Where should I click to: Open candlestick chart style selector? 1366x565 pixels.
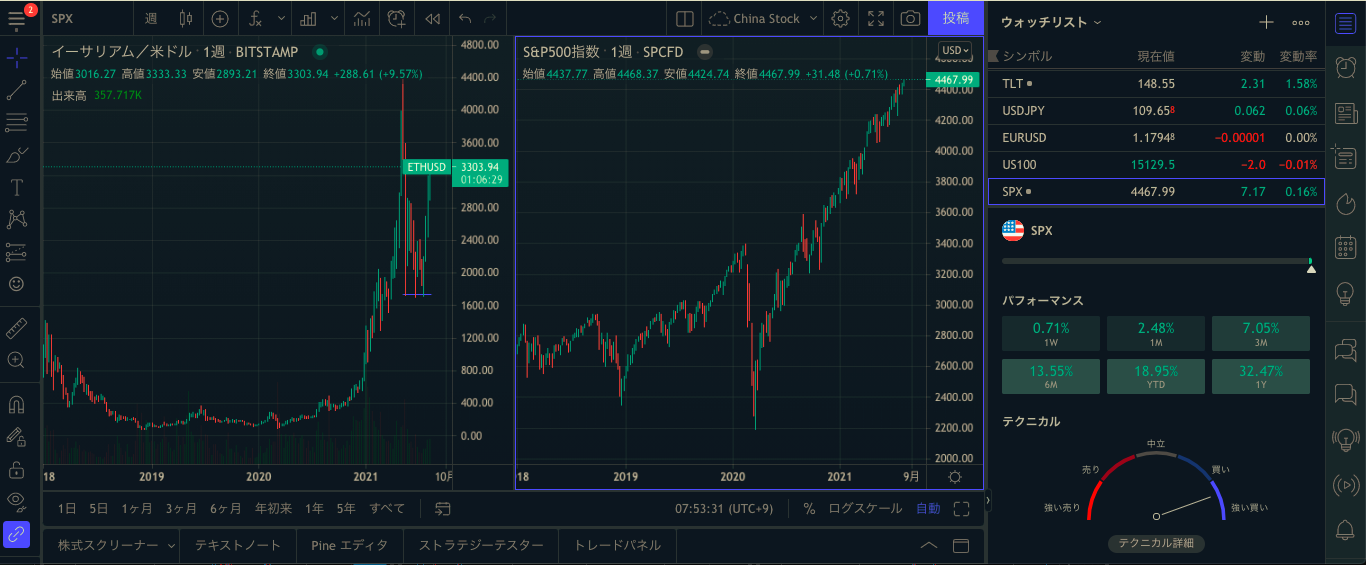[x=185, y=18]
